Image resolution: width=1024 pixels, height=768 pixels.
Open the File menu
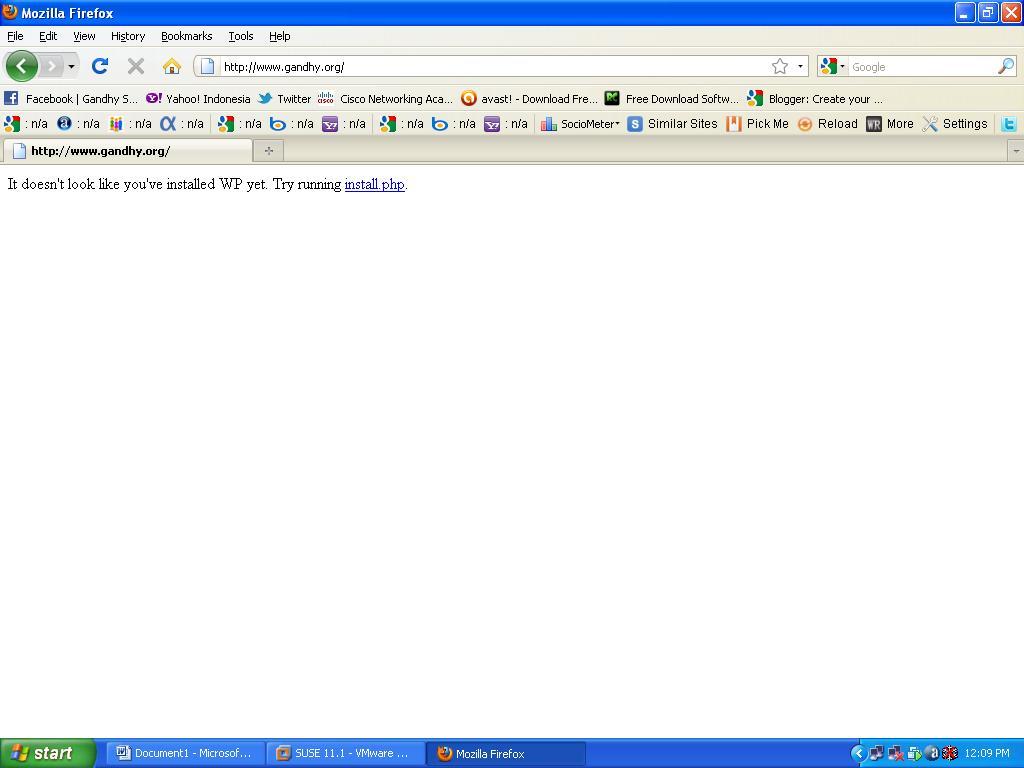[x=15, y=36]
